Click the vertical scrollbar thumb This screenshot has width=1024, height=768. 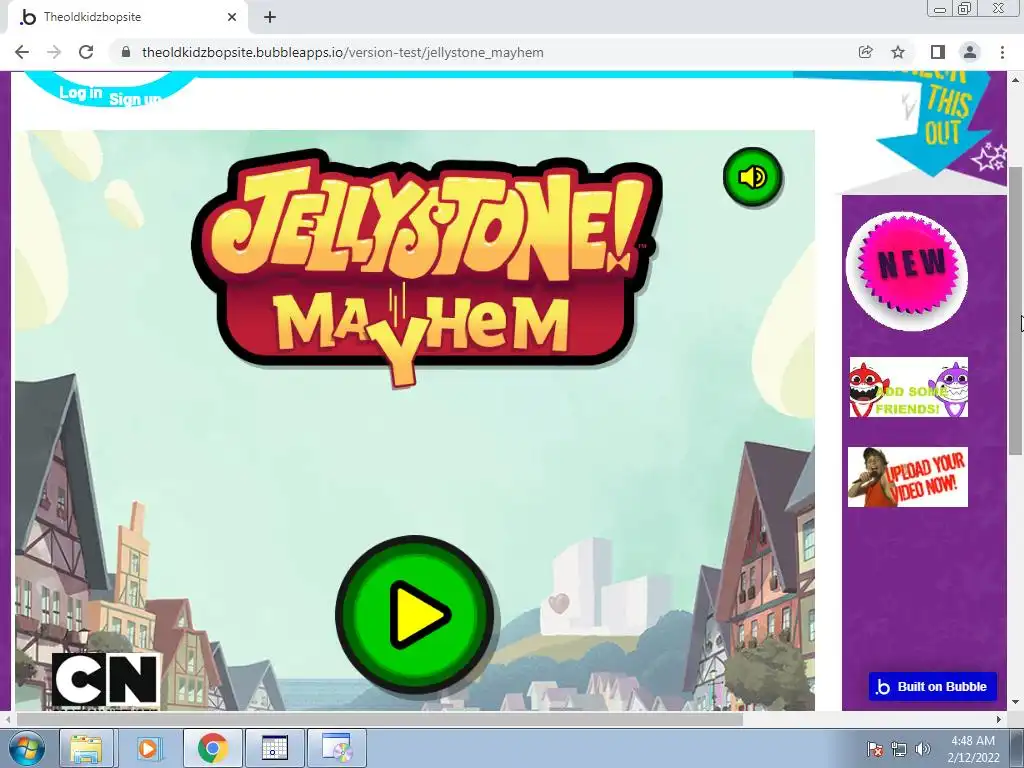click(x=1016, y=311)
